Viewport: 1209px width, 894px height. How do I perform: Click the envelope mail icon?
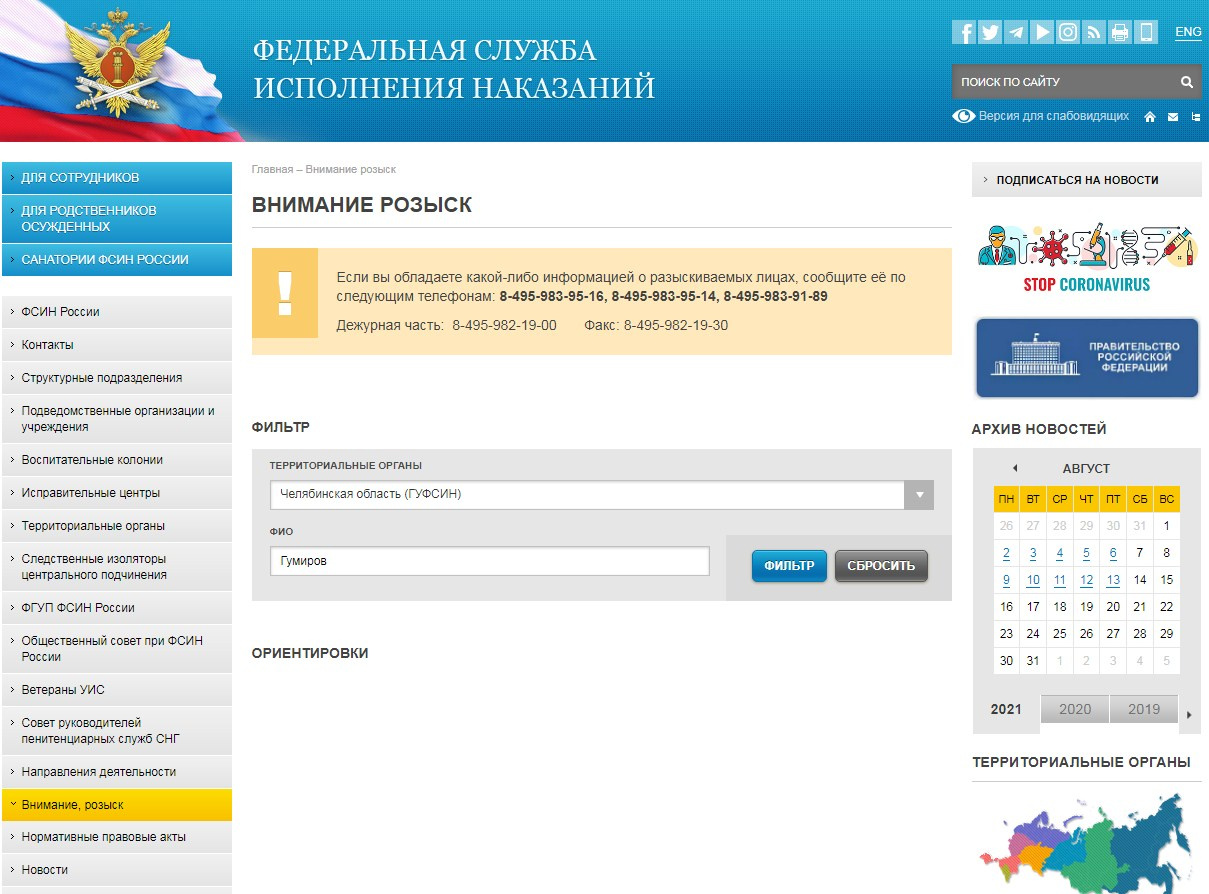coord(1173,117)
